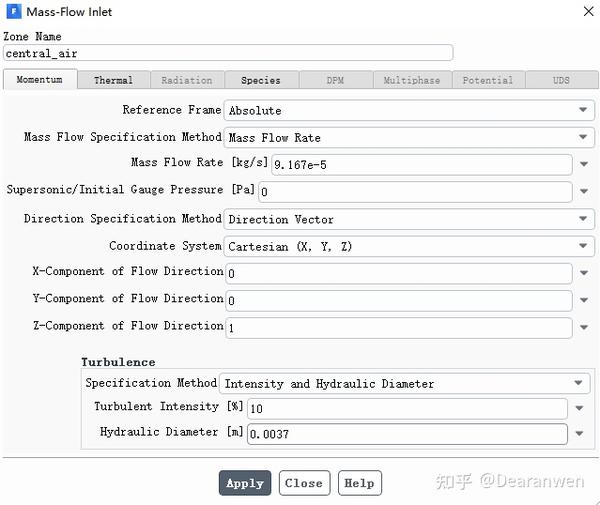Click the Fluent app icon in title bar
The image size is (600, 505).
(x=14, y=11)
